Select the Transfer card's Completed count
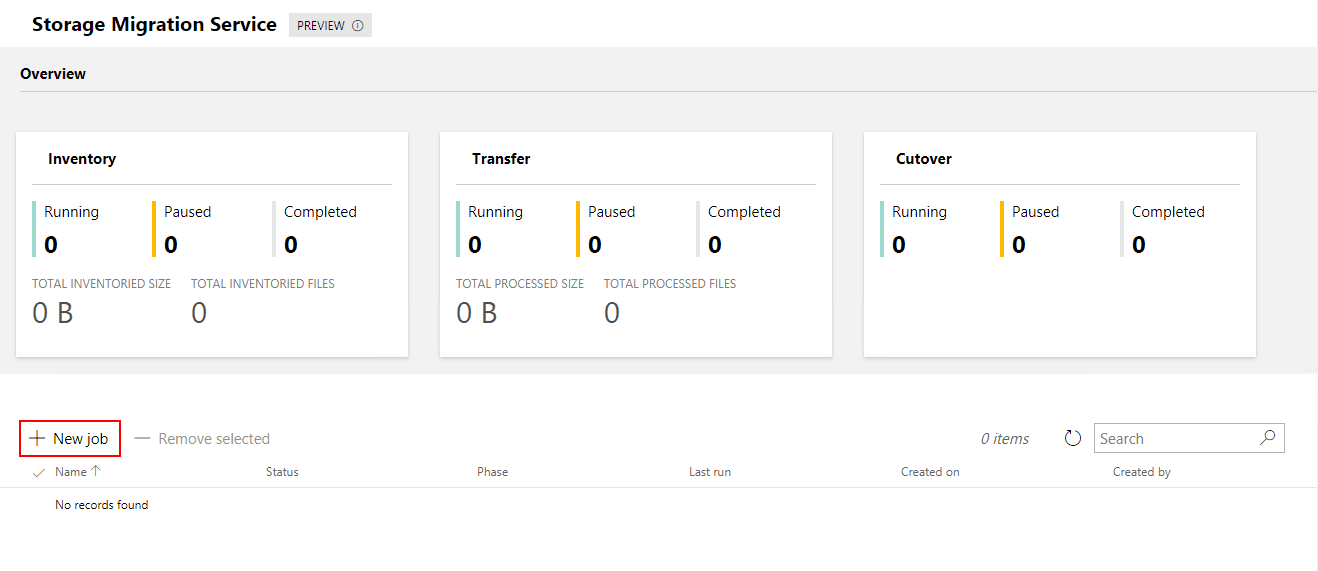 pos(715,245)
